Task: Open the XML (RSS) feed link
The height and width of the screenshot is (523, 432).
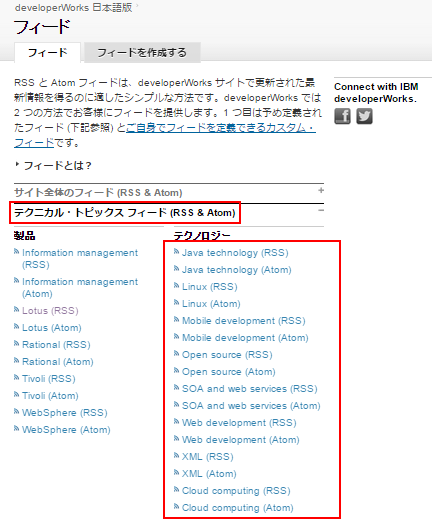Action: 207,457
